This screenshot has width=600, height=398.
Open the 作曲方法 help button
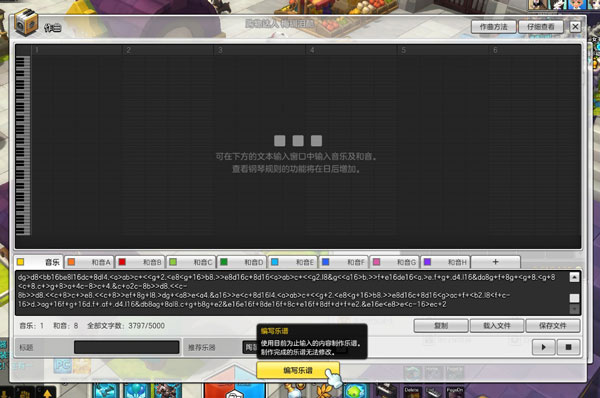[493, 27]
